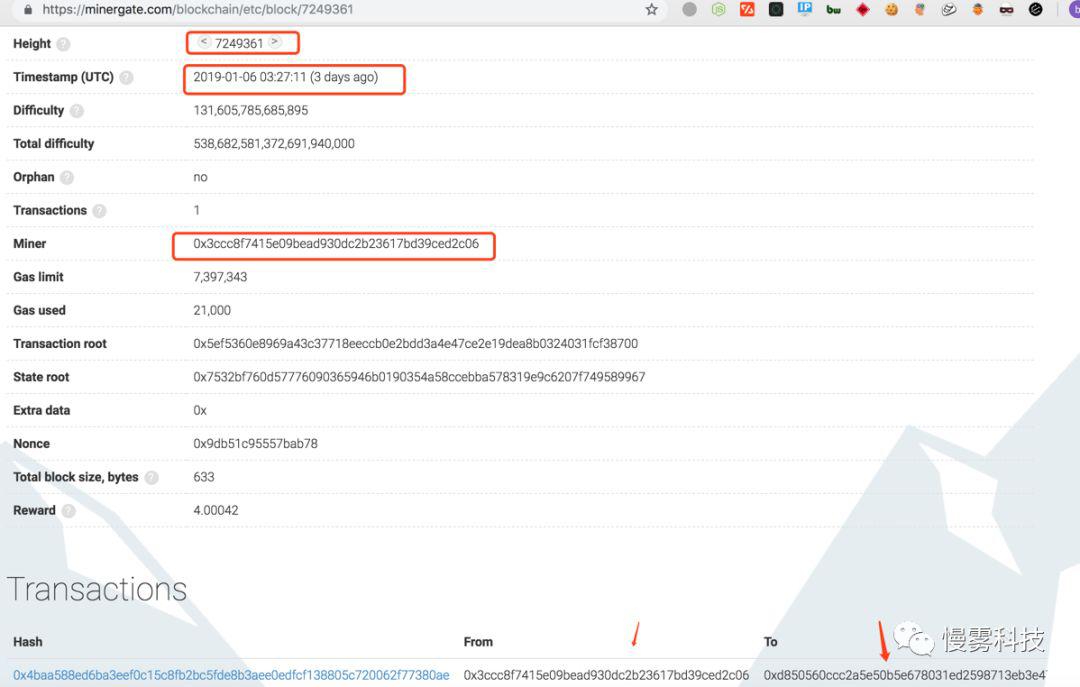Screen dimensions: 1080x687
Task: Bookmark this page with the star icon
Action: (652, 10)
